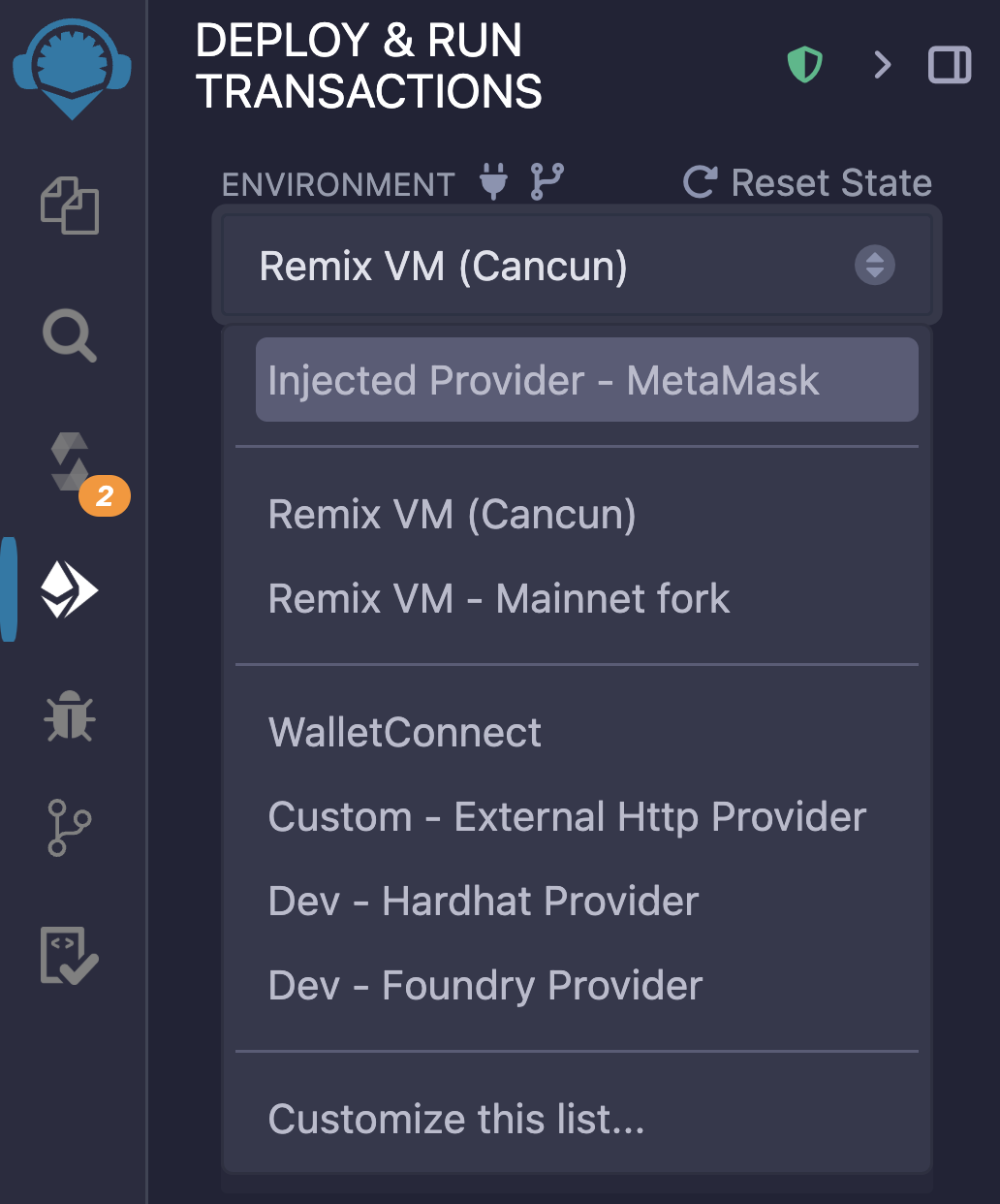Image resolution: width=1000 pixels, height=1204 pixels.
Task: Select the Deploy & Run Transactions icon
Action: (x=70, y=589)
